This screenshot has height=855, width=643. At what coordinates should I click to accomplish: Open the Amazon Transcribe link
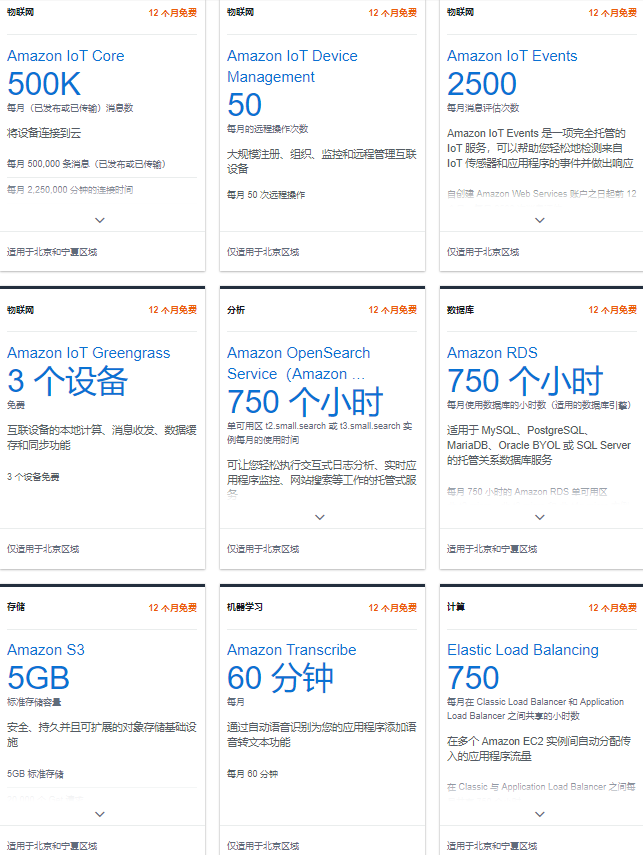tap(291, 650)
